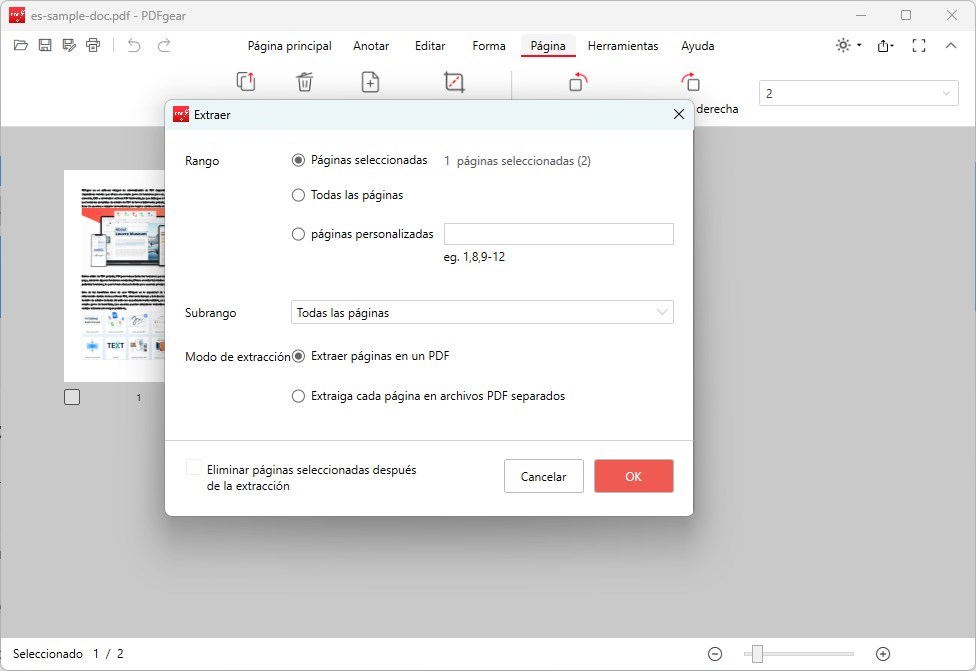Switch to the Herramientas tab
Viewport: 976px width, 671px height.
[x=622, y=46]
